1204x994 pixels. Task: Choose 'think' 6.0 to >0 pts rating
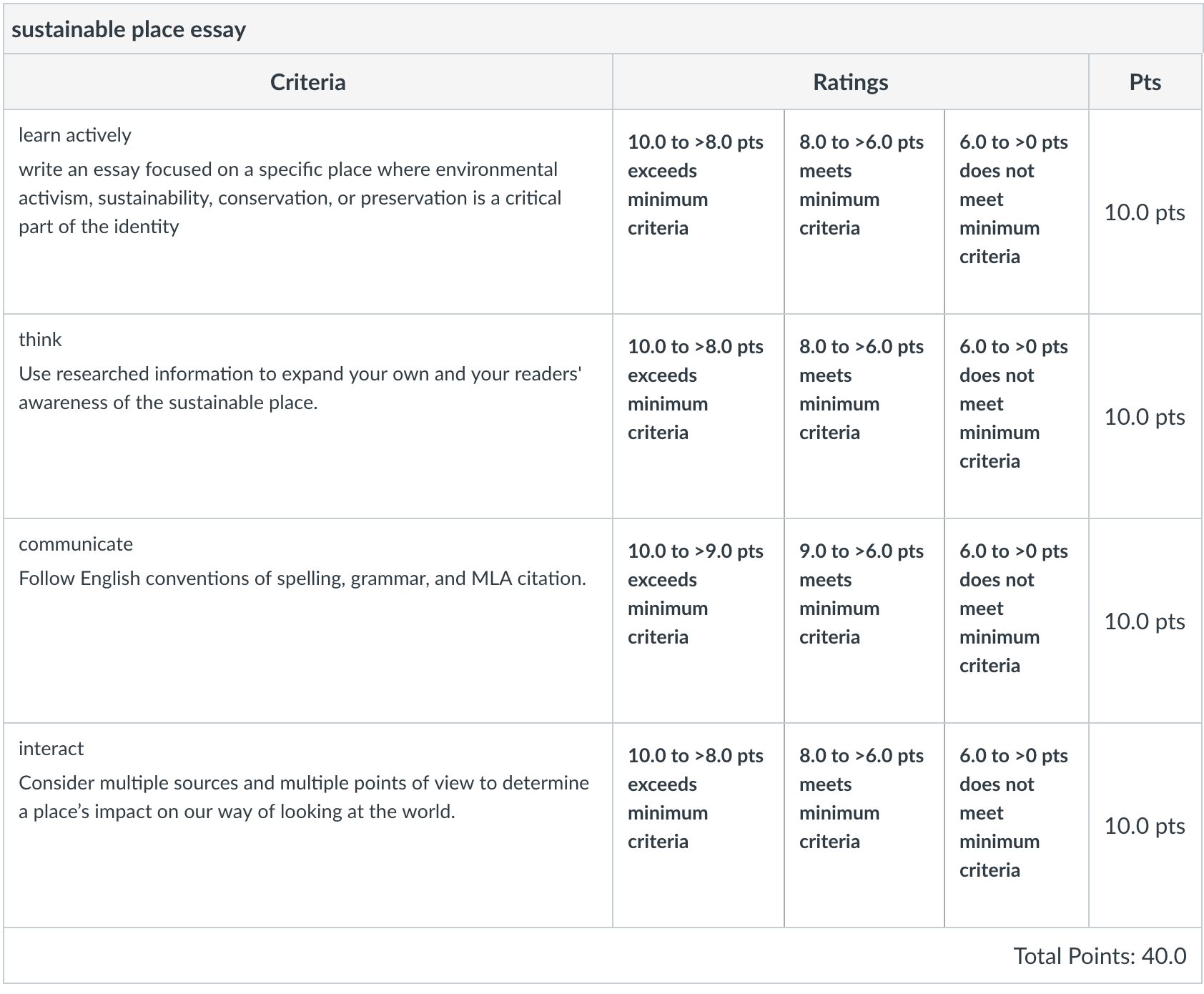tap(1017, 416)
